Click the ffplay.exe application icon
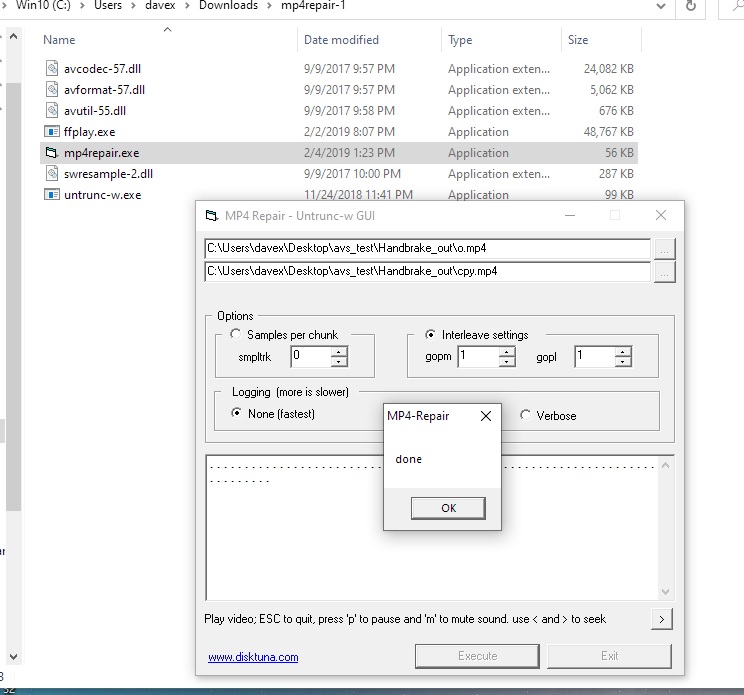Screen dimensions: 744x695 (x=52, y=131)
